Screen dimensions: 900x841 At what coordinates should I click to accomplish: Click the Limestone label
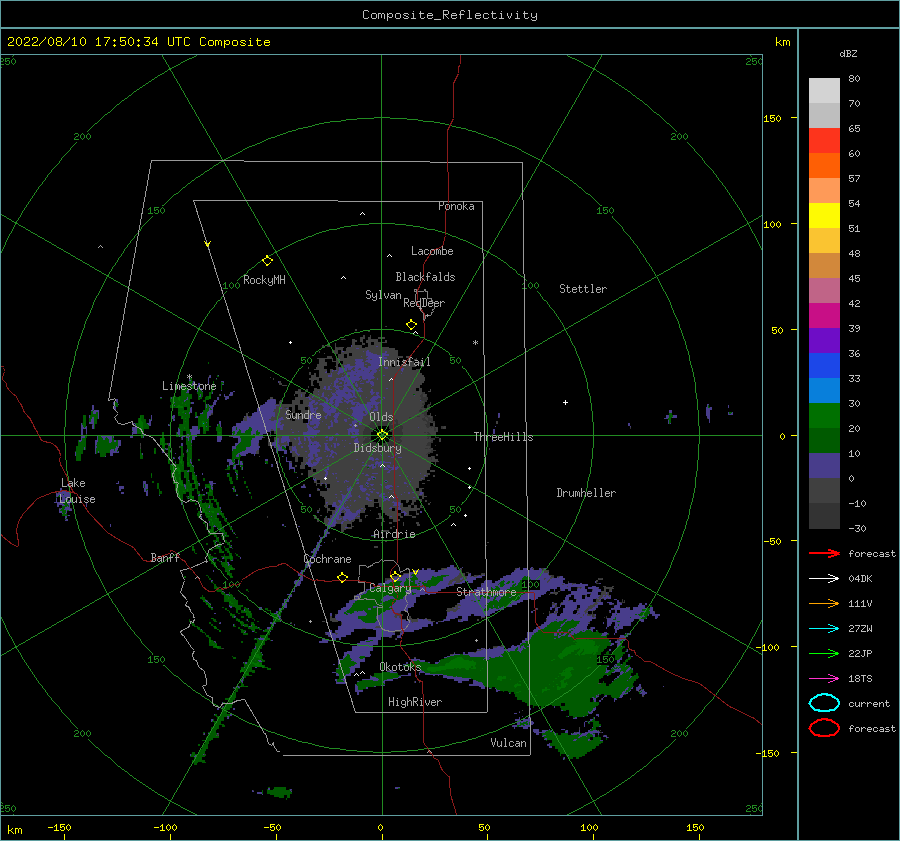click(189, 386)
